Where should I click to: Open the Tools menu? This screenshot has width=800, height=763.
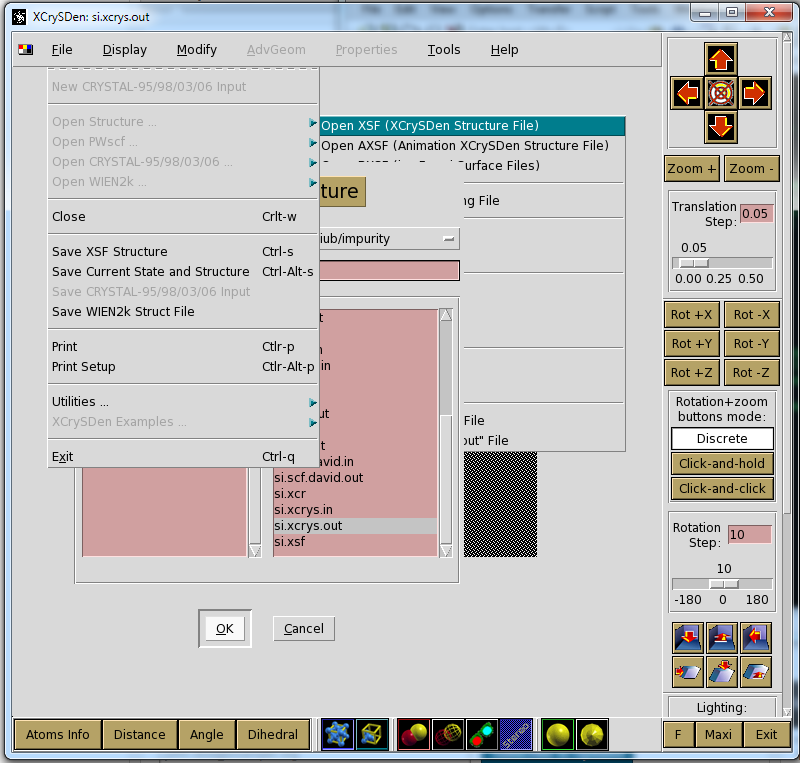tap(444, 50)
